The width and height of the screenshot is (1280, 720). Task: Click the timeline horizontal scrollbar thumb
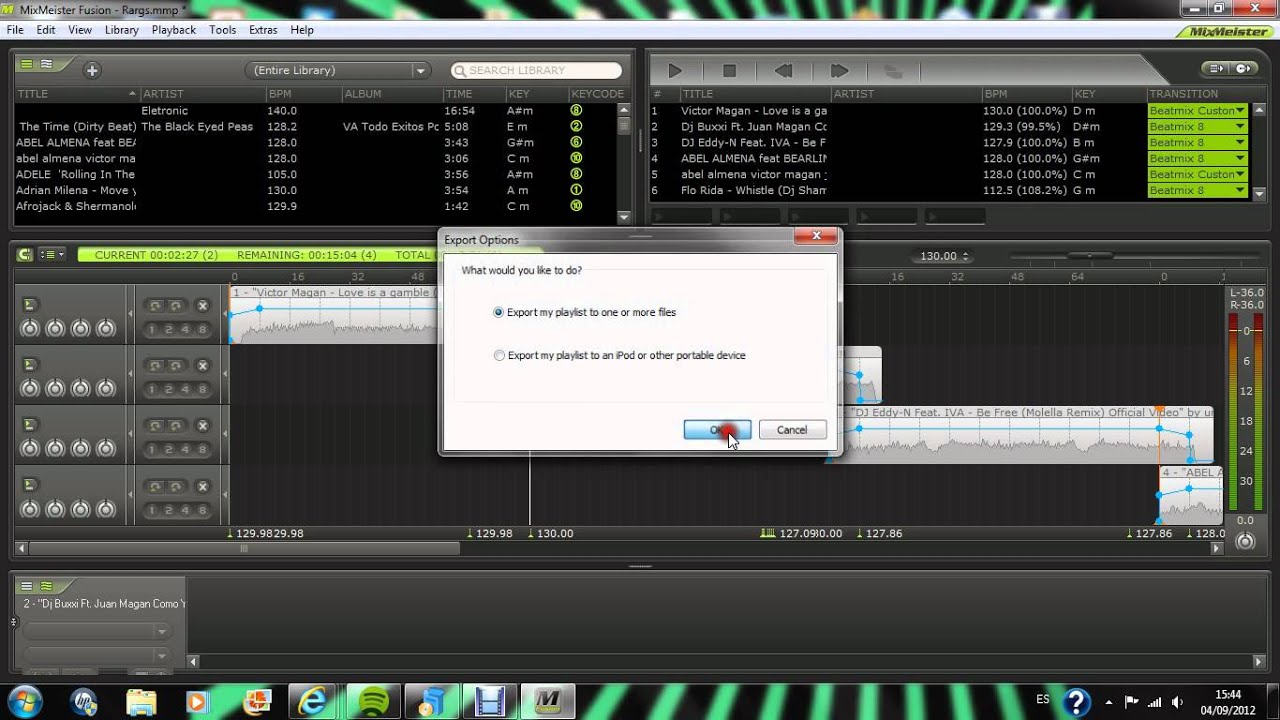click(244, 548)
